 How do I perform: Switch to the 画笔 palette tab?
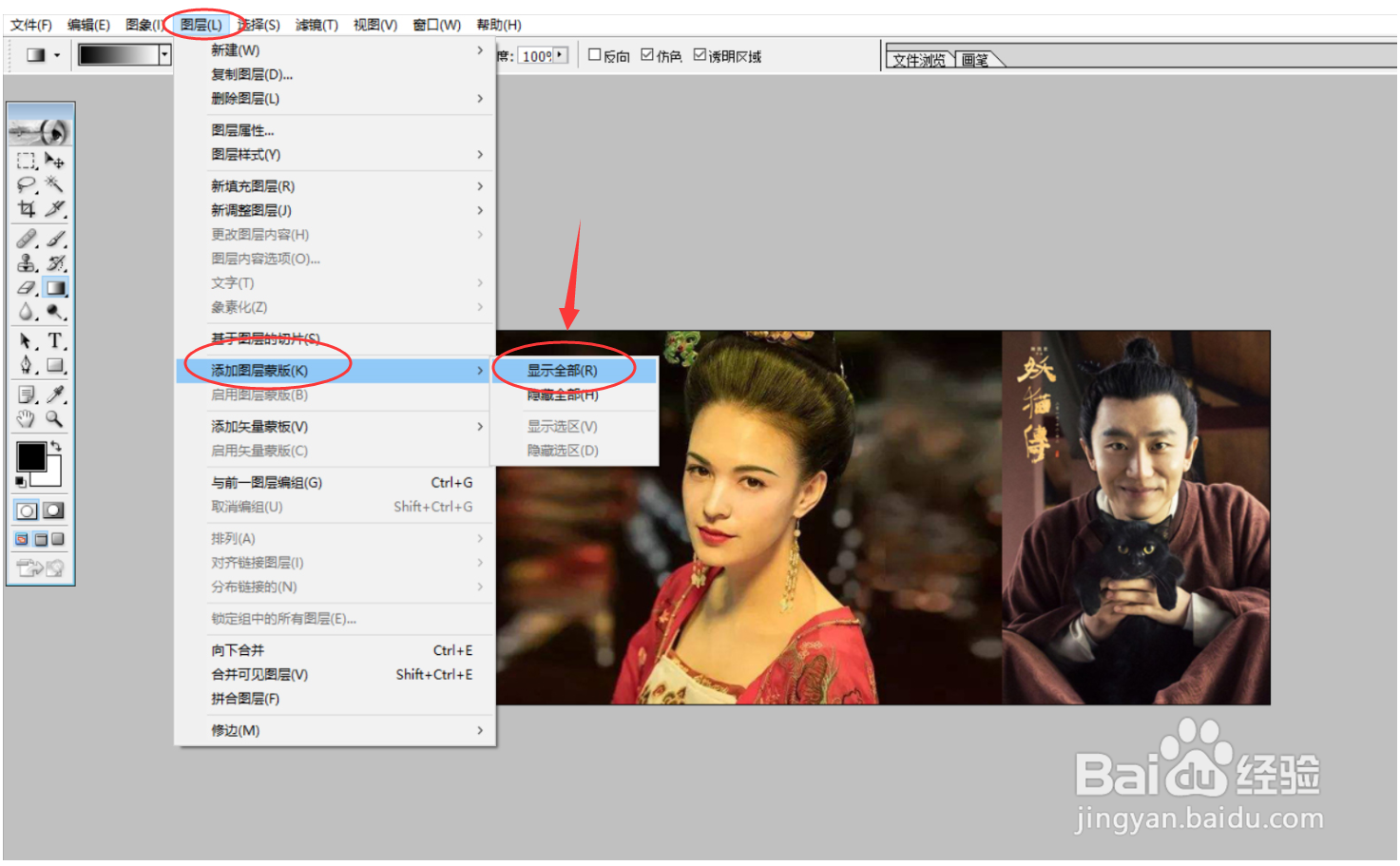976,60
